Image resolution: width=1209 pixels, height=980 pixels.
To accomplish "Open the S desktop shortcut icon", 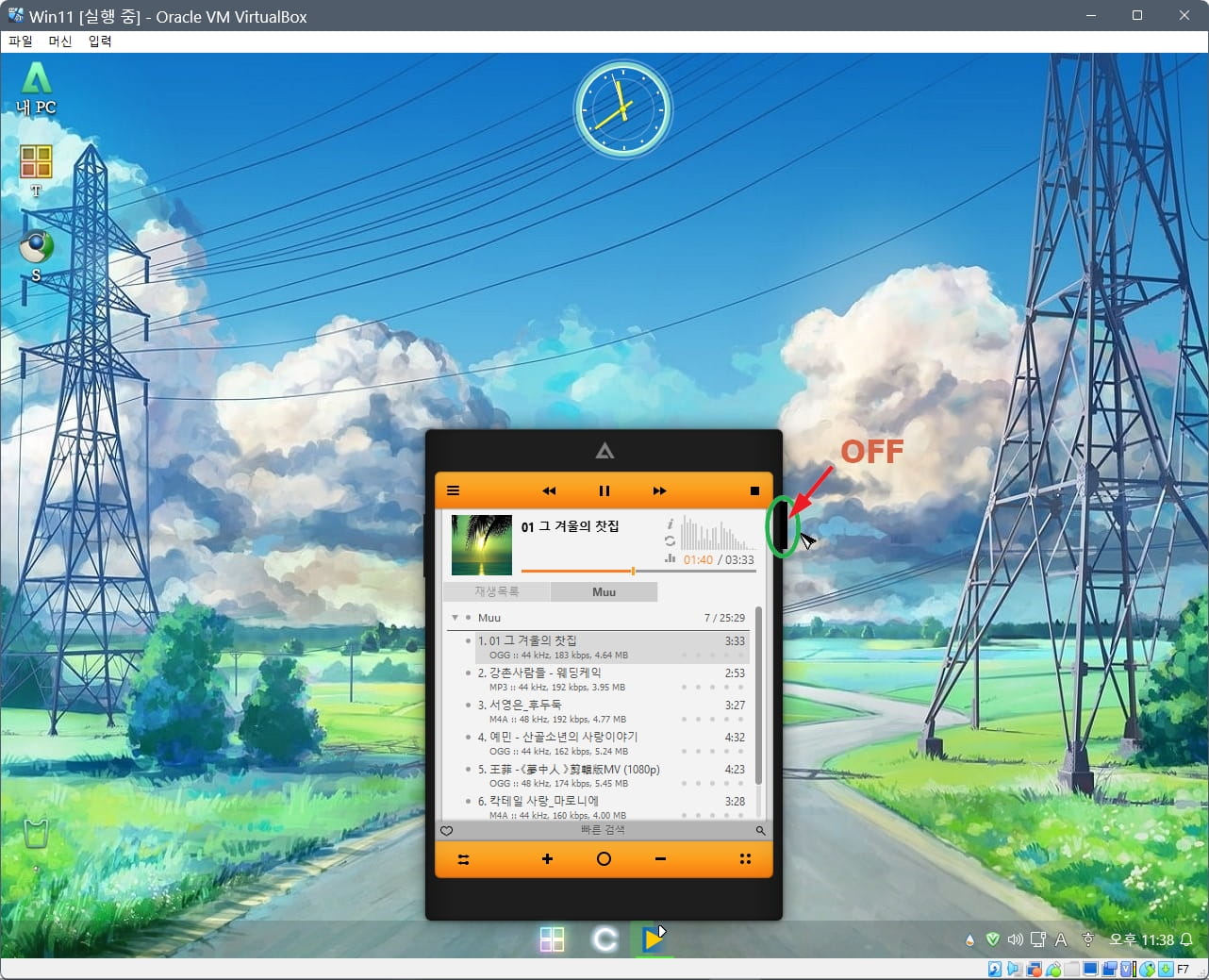I will tap(36, 255).
